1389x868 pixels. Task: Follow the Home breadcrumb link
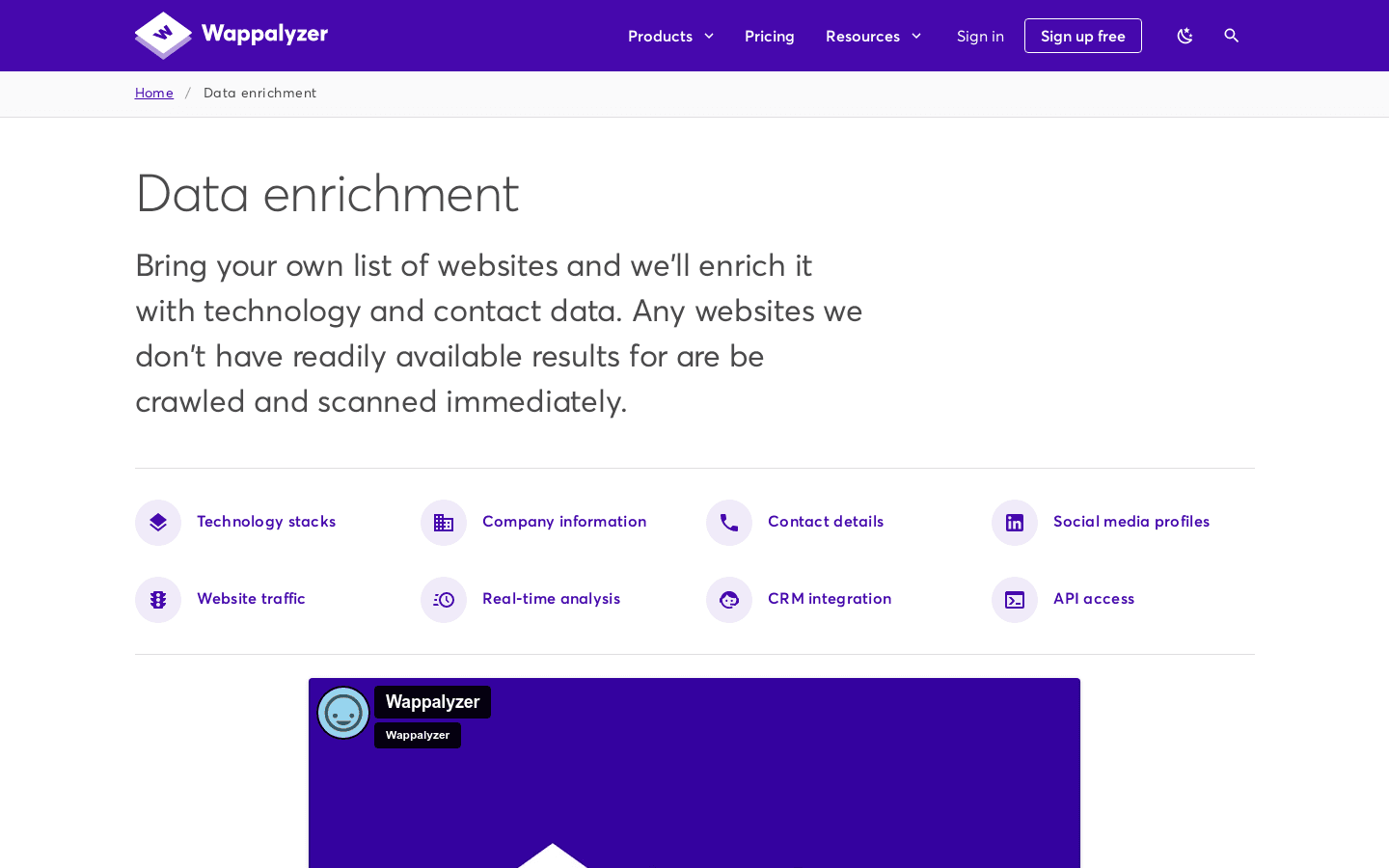153,92
